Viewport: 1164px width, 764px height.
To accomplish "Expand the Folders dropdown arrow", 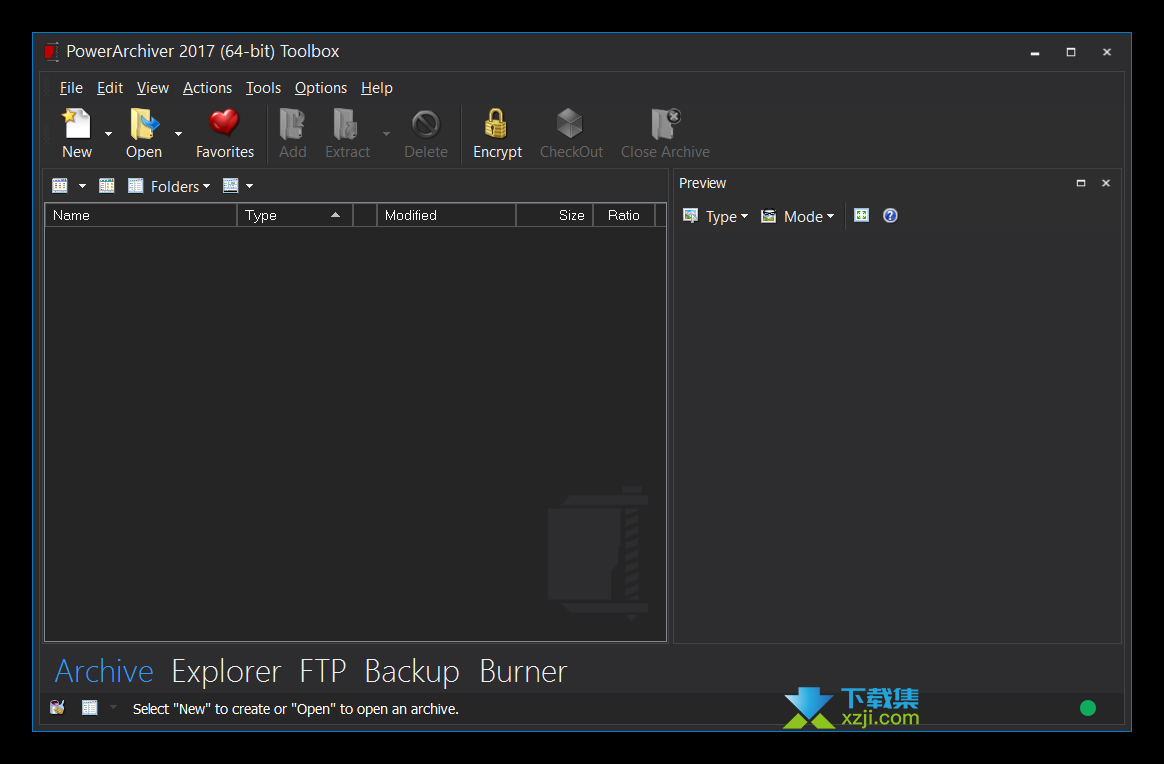I will (x=206, y=186).
